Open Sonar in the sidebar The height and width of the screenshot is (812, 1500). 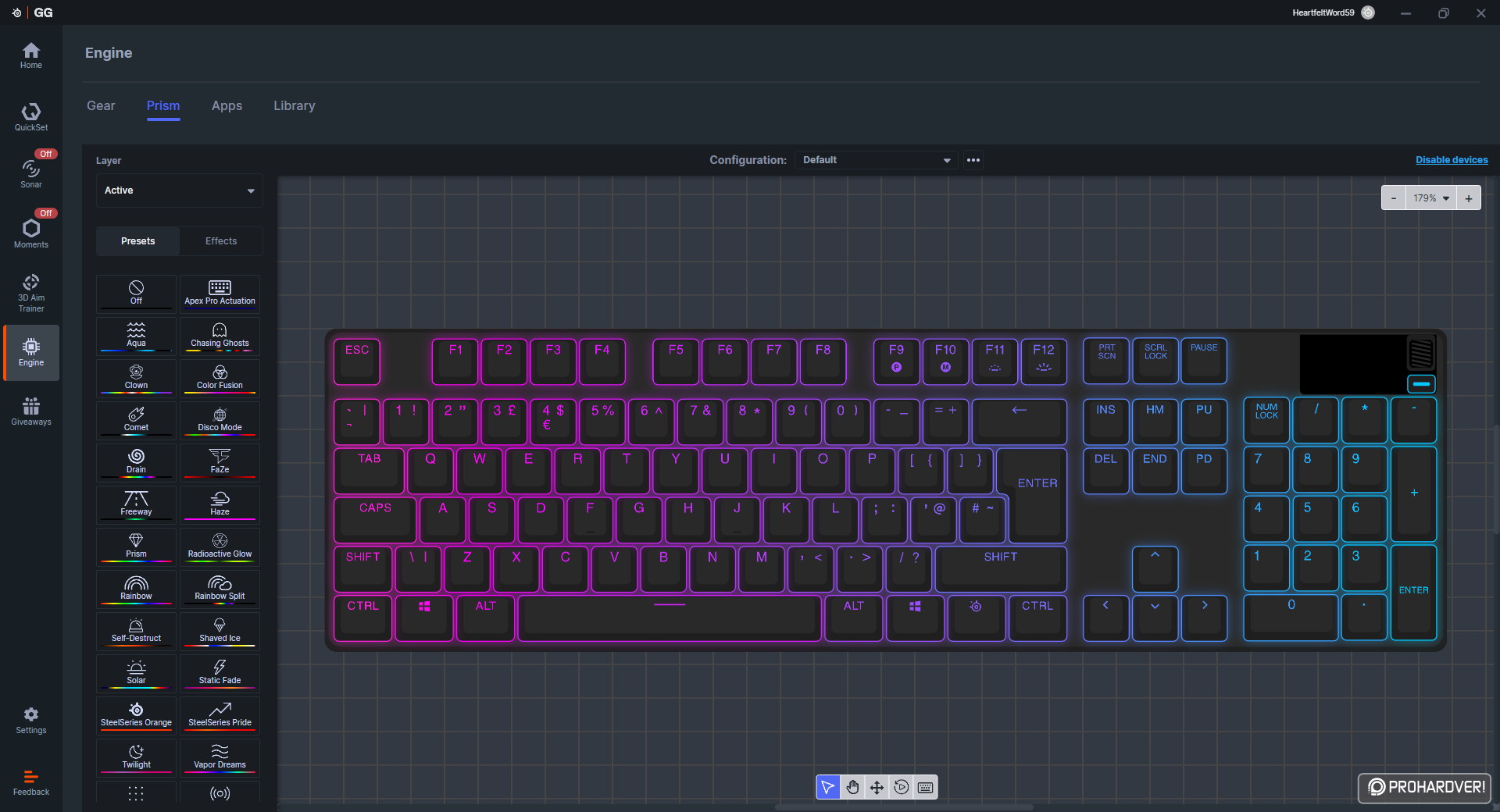tap(31, 174)
